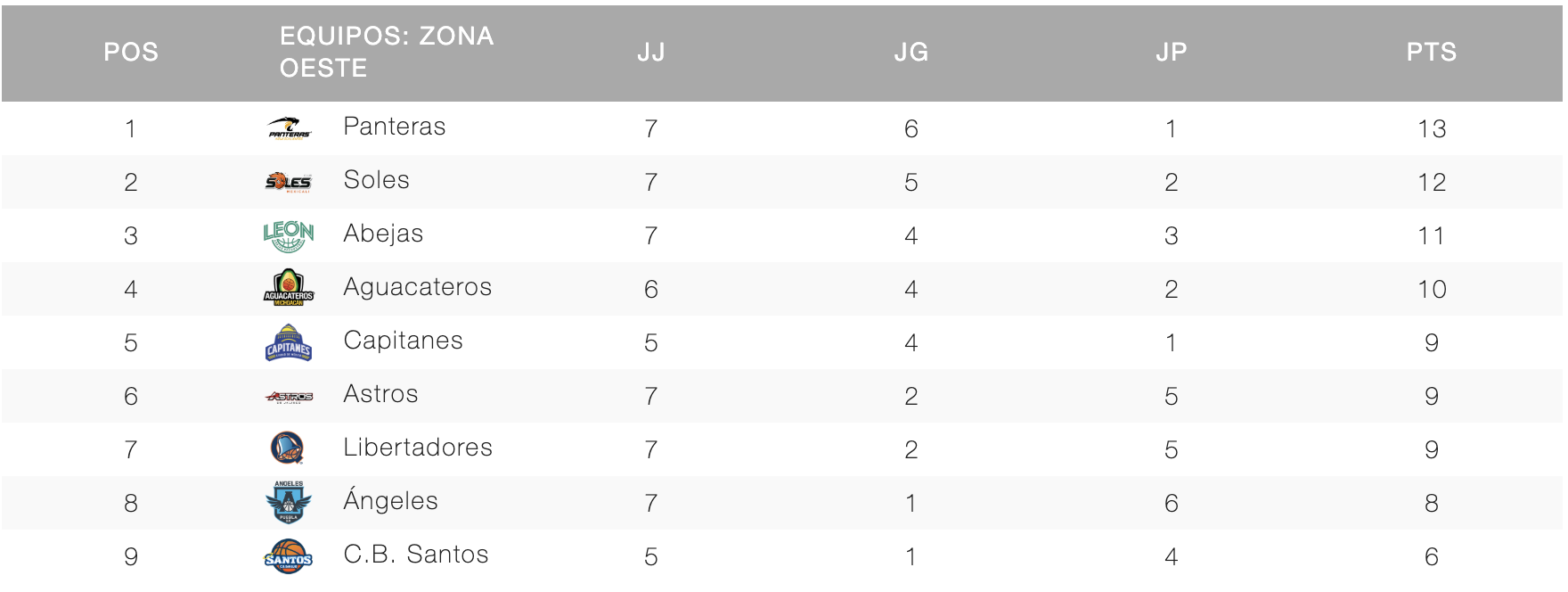1568x592 pixels.
Task: Click the Soles team logo
Action: click(x=289, y=182)
